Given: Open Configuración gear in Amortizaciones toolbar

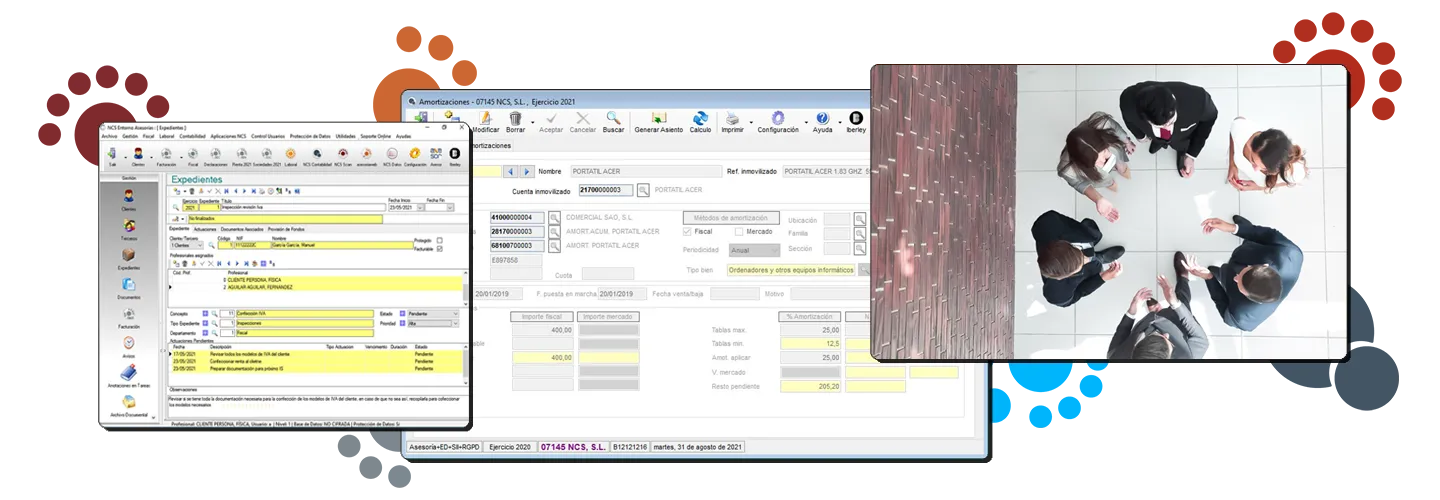Looking at the screenshot, I should coord(778,118).
